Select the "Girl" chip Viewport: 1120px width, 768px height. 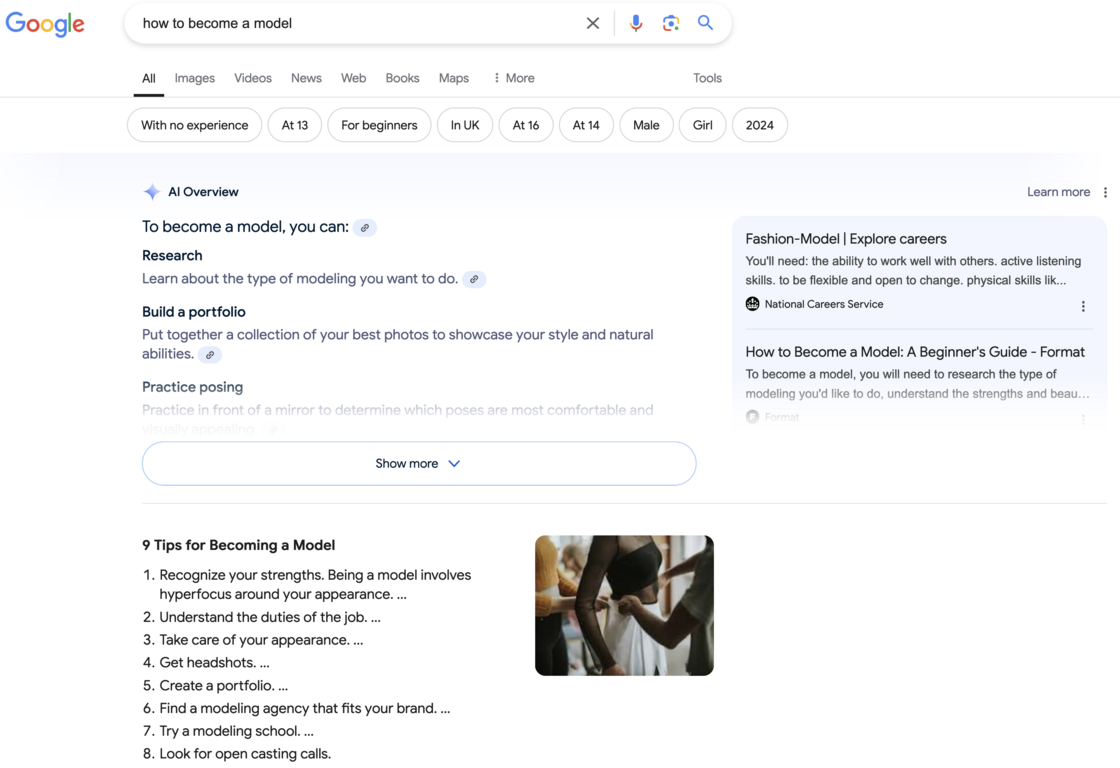(x=702, y=125)
